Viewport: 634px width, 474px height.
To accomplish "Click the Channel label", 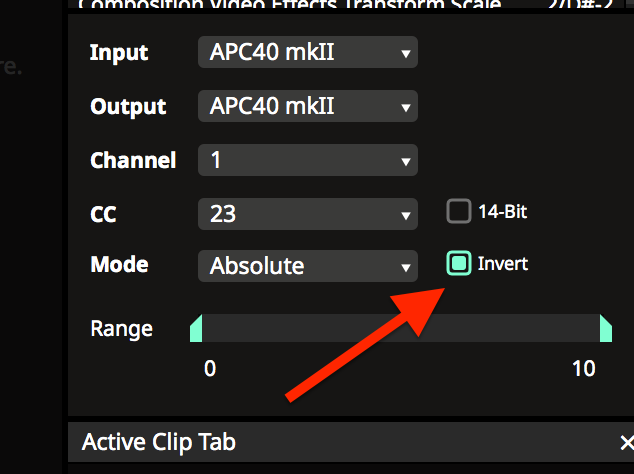I will (x=133, y=160).
